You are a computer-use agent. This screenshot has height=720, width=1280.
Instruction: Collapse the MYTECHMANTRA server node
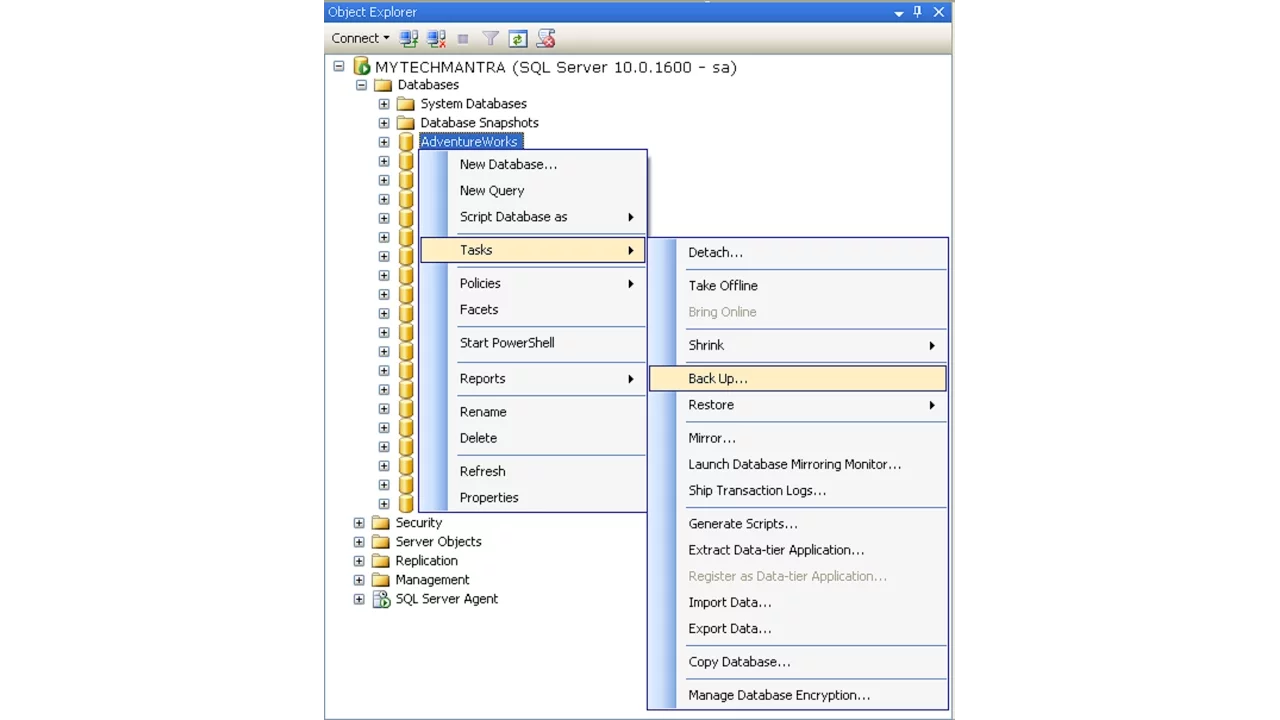click(339, 67)
